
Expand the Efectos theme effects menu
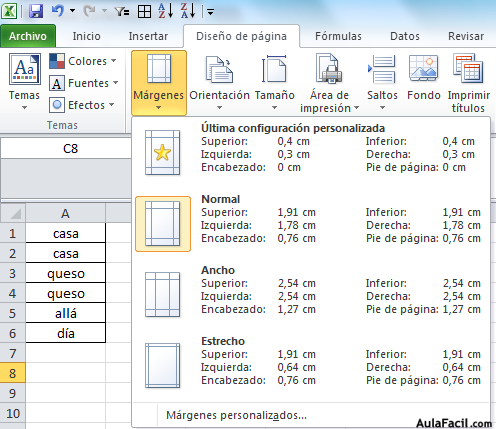pyautogui.click(x=82, y=105)
